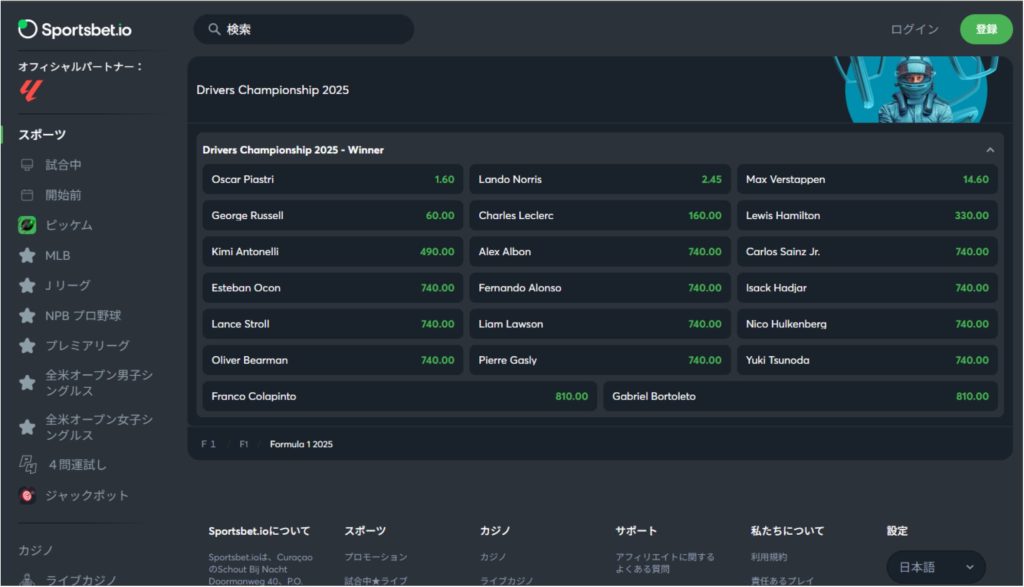This screenshot has height=587, width=1024.
Task: Open the プロモーション footer link
Action: [376, 557]
